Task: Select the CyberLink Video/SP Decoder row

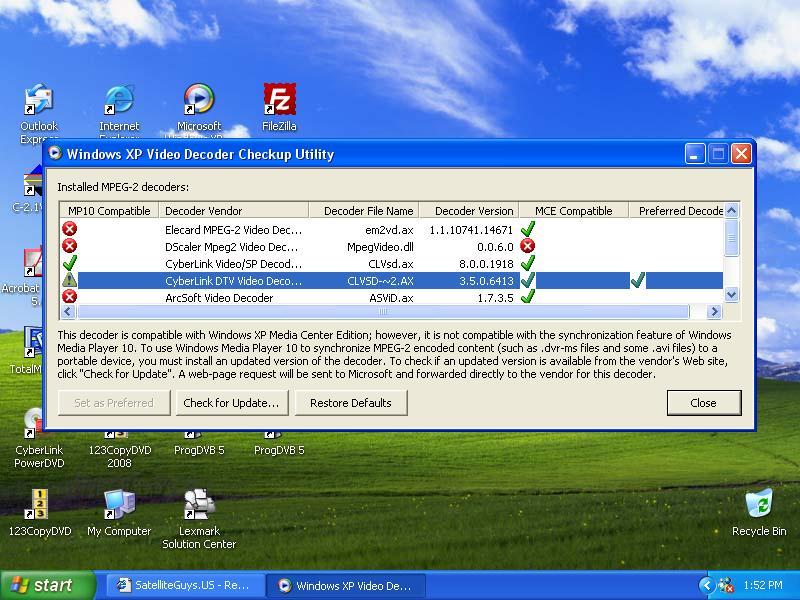Action: click(391, 264)
